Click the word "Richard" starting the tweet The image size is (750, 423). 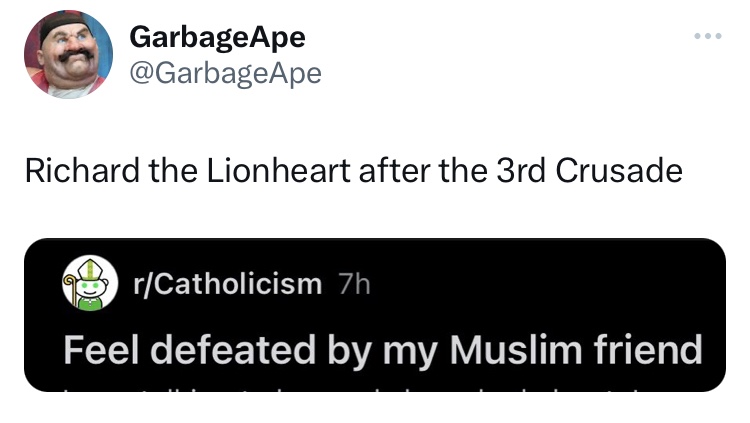pos(82,171)
